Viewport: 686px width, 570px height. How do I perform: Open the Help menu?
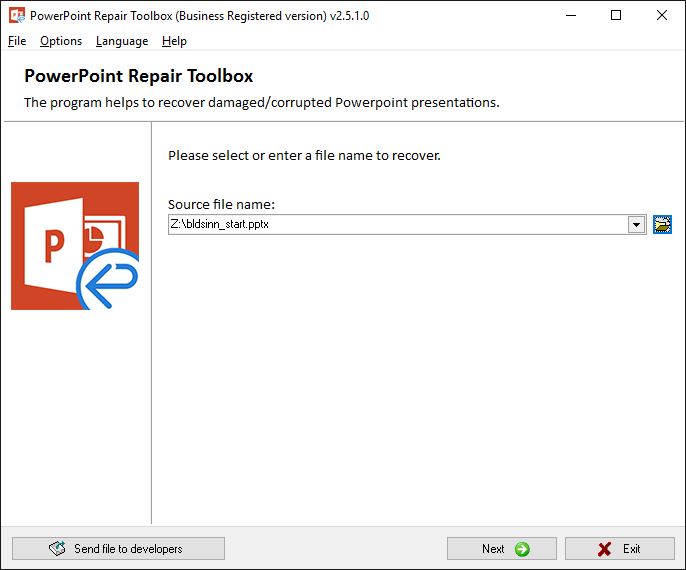pyautogui.click(x=174, y=41)
